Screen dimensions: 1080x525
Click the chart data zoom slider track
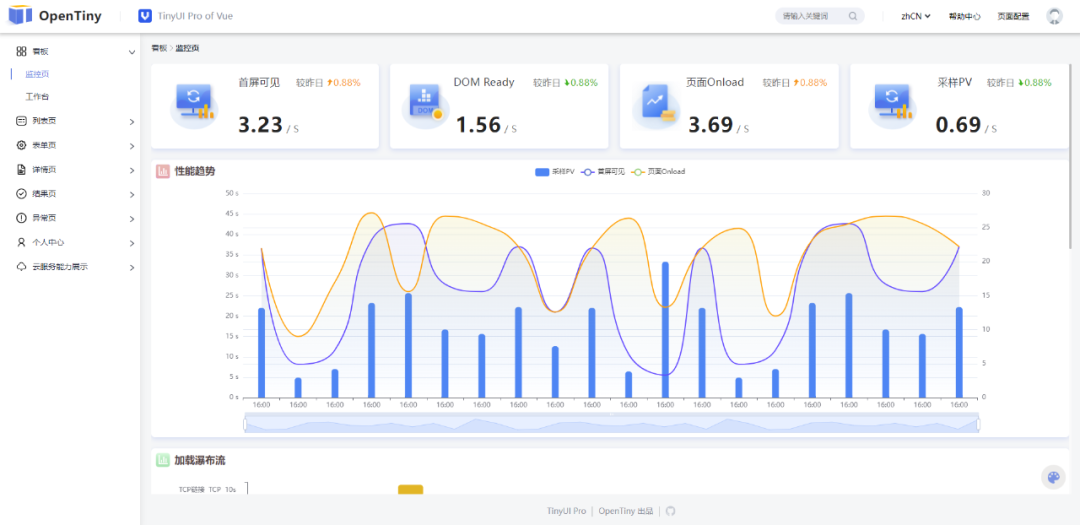click(x=612, y=424)
